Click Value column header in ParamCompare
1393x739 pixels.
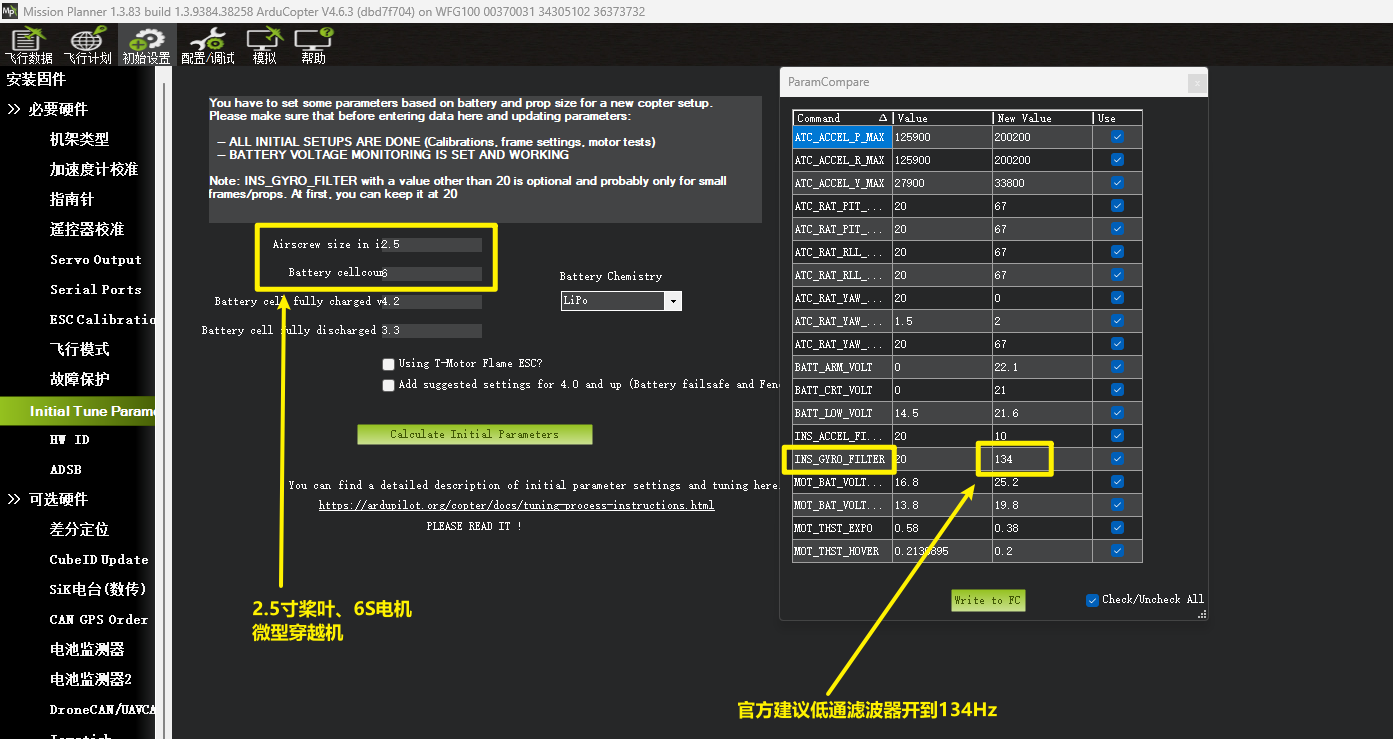pos(942,118)
